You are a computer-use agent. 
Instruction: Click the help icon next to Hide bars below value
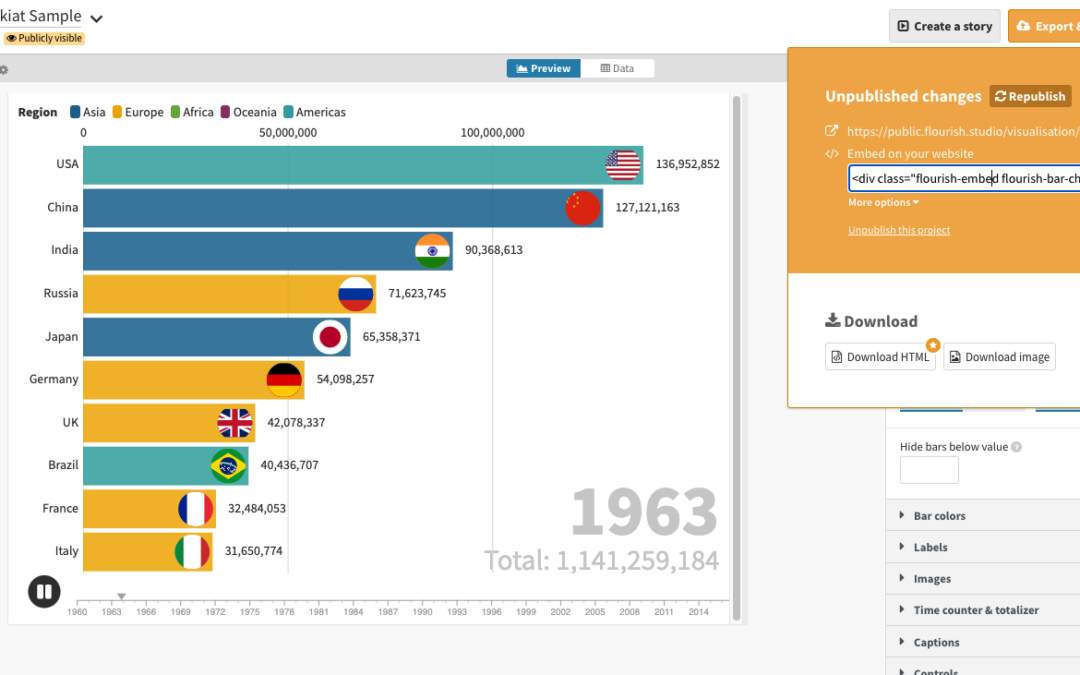(1016, 447)
